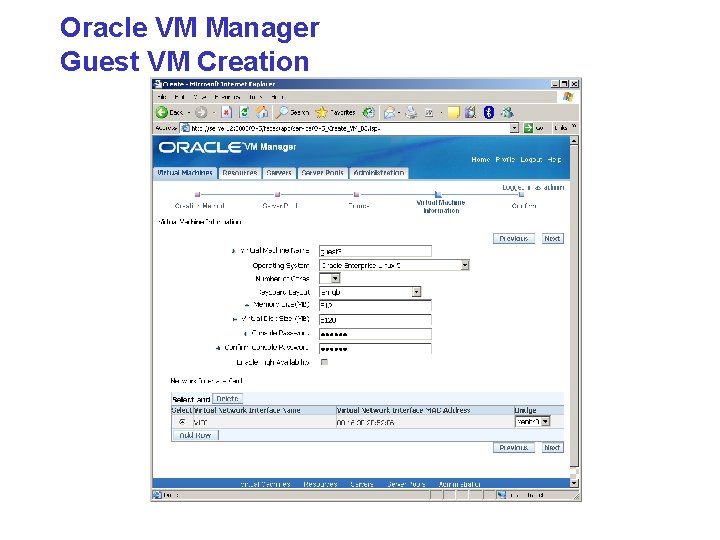
Task: Click the History globe icon
Action: point(368,112)
